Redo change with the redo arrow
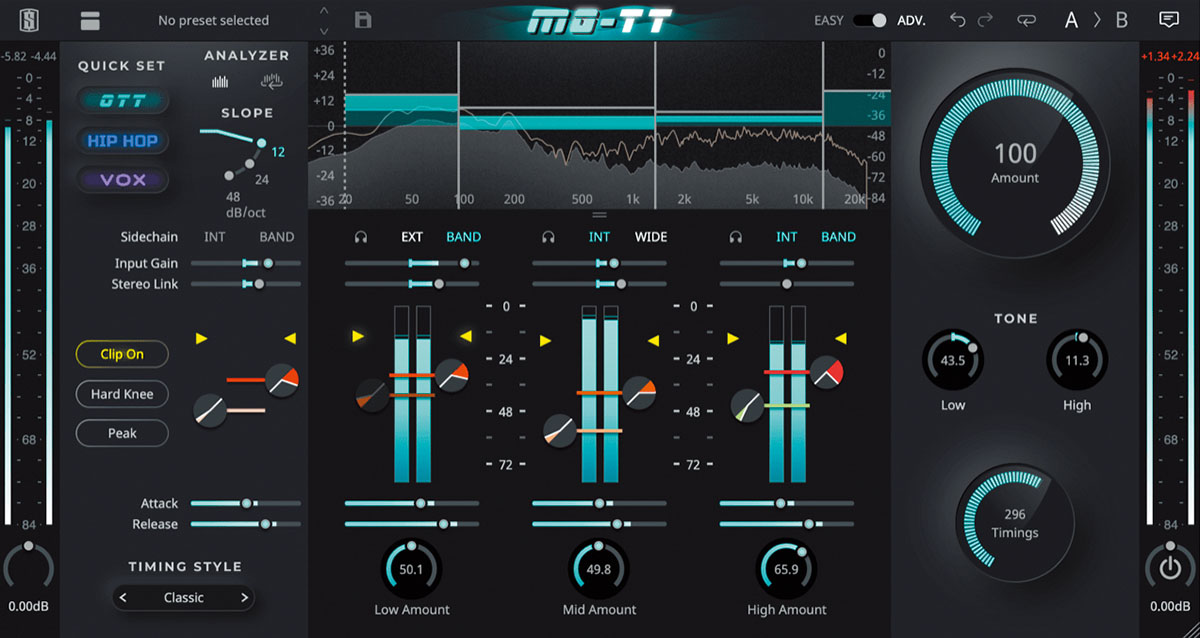1200x638 pixels. 986,20
